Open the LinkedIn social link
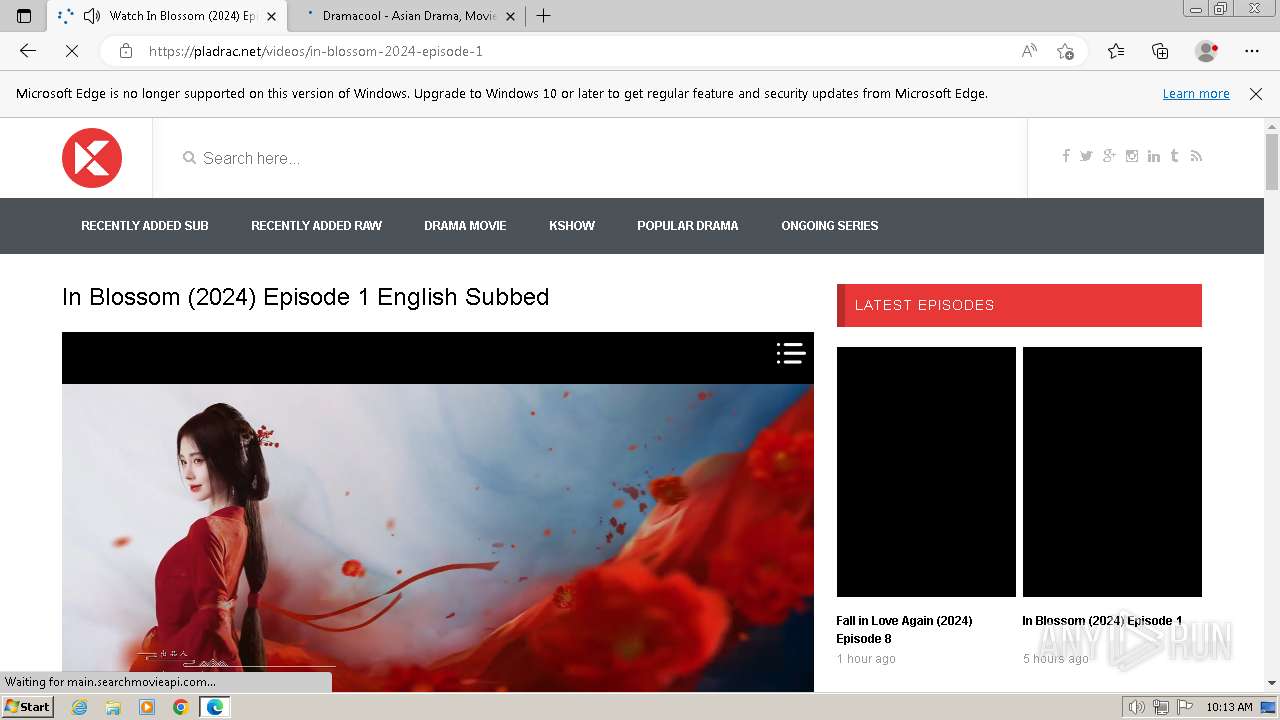1280x720 pixels. tap(1154, 156)
